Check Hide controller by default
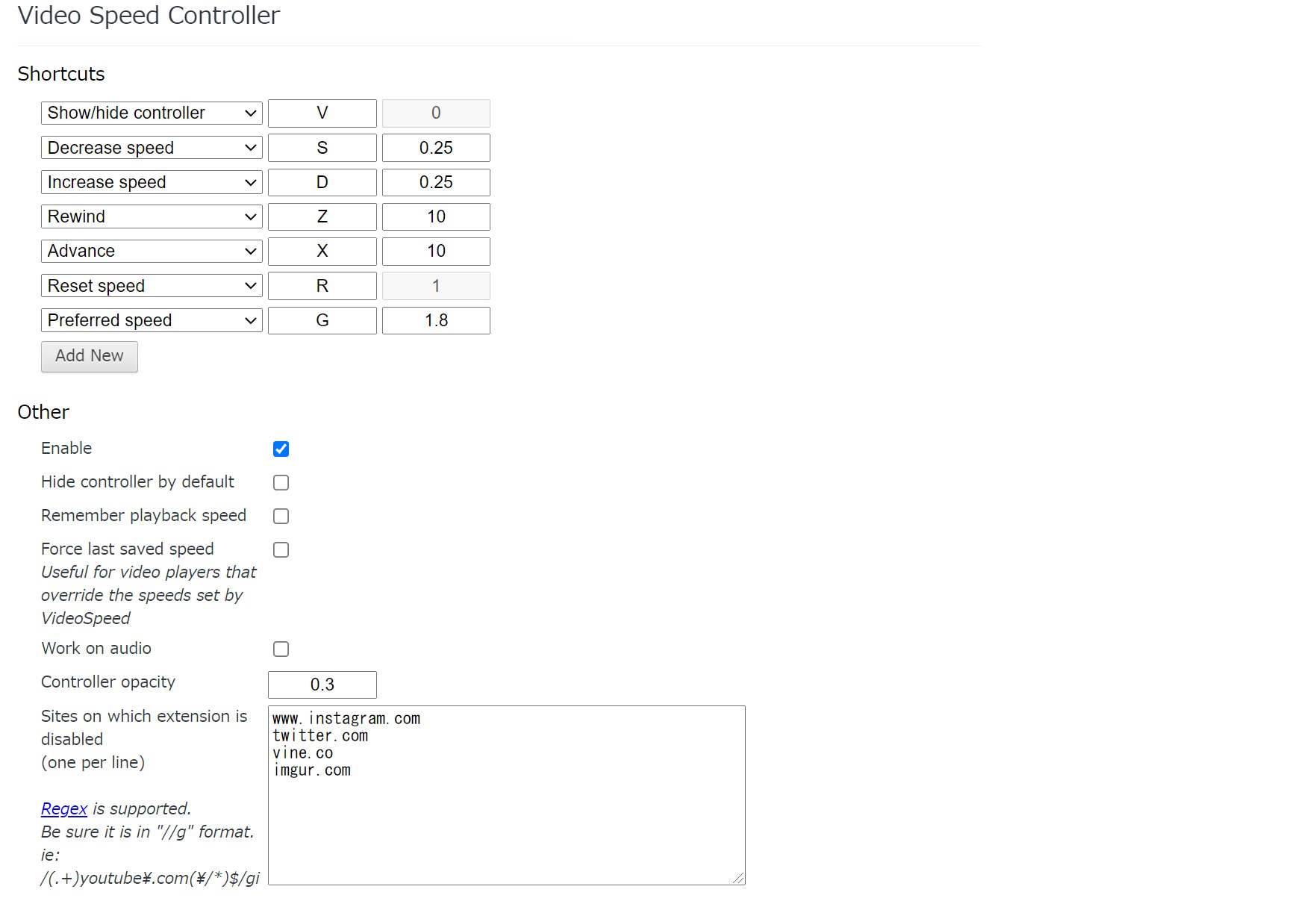This screenshot has height=901, width=1316. (x=281, y=482)
